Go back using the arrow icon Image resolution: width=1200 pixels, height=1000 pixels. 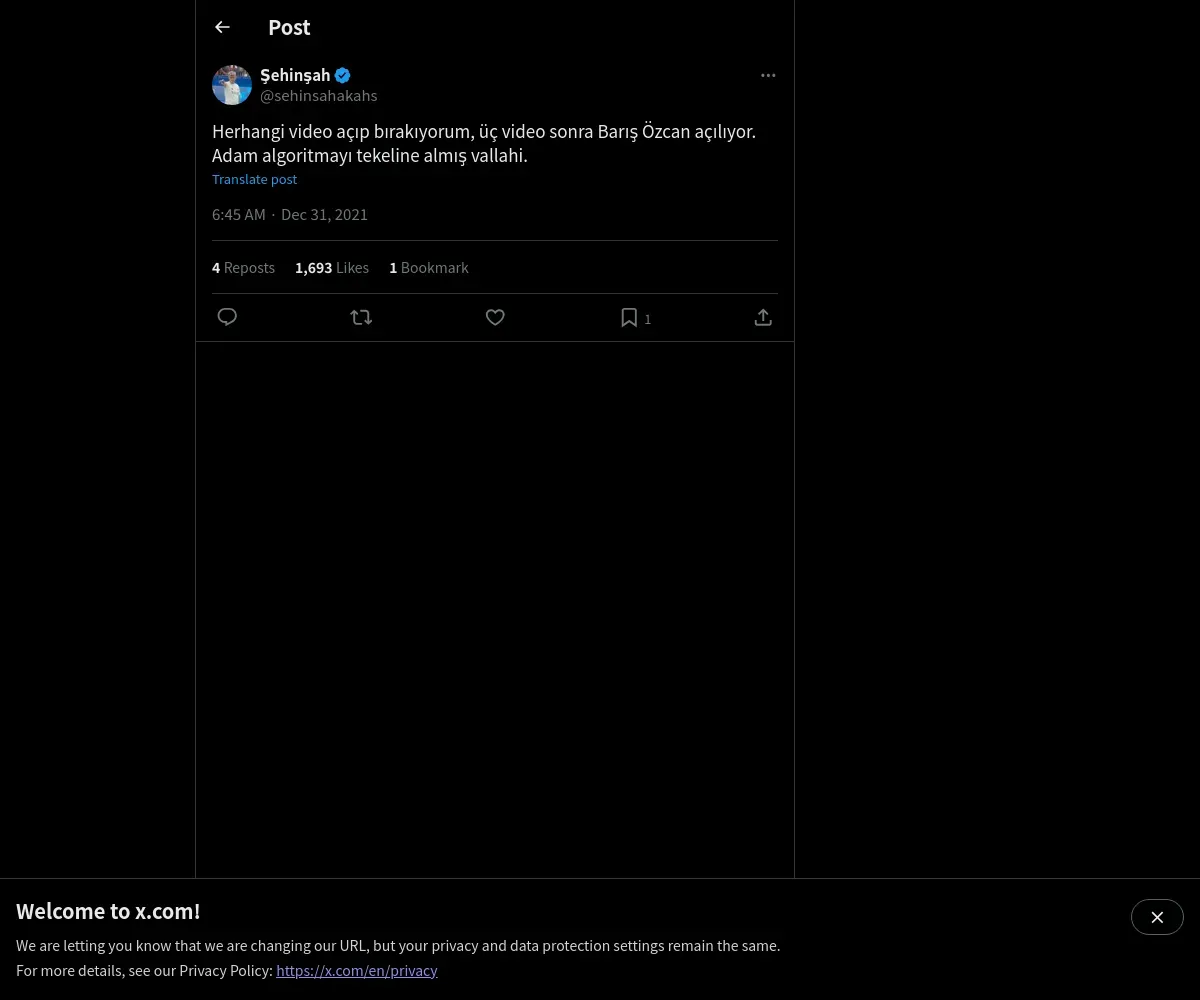coord(222,27)
